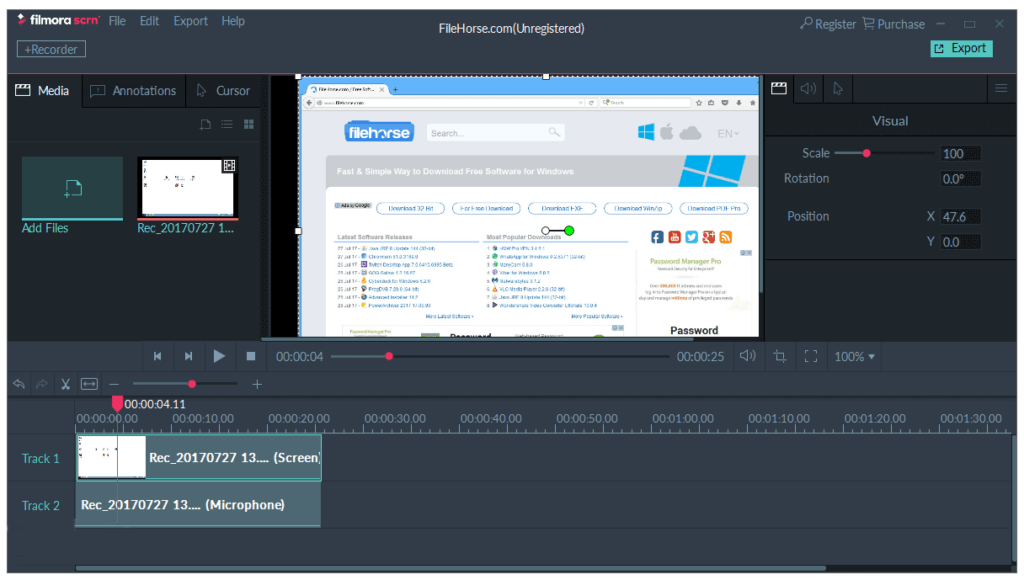Open the Annotations tab

(133, 91)
